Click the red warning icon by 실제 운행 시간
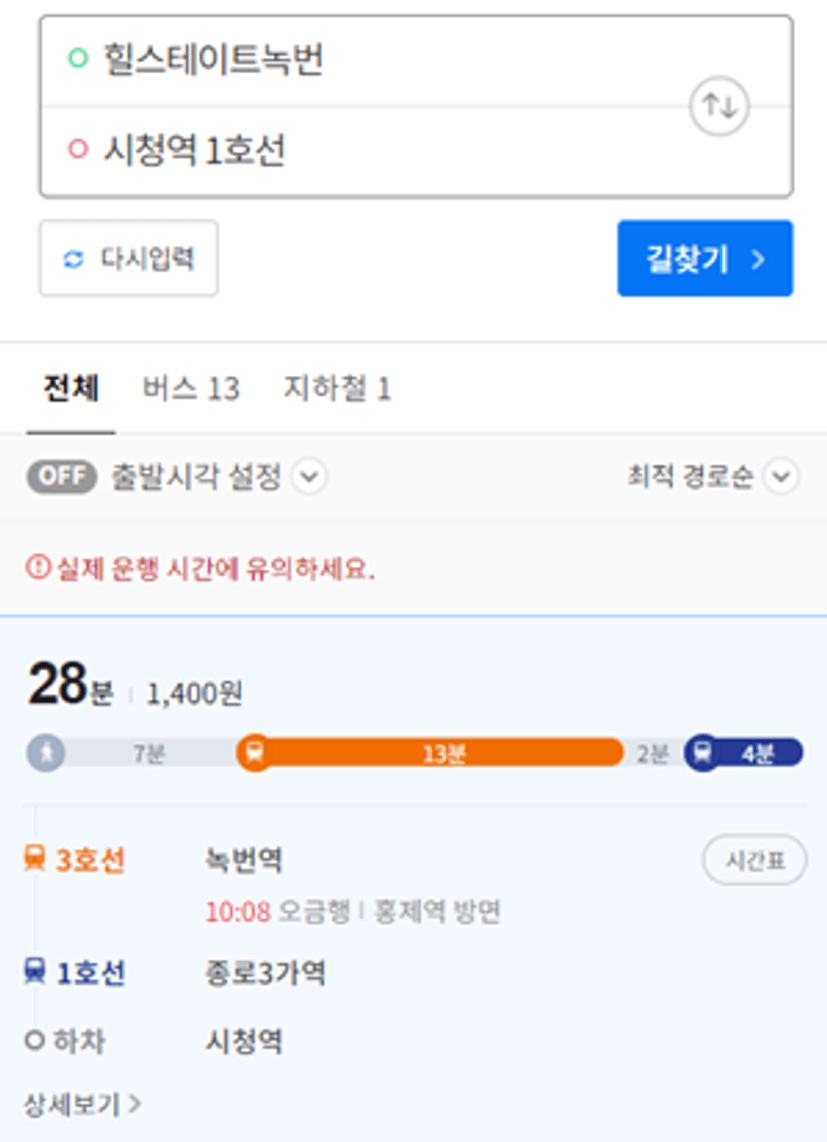827x1142 pixels. pos(38,567)
